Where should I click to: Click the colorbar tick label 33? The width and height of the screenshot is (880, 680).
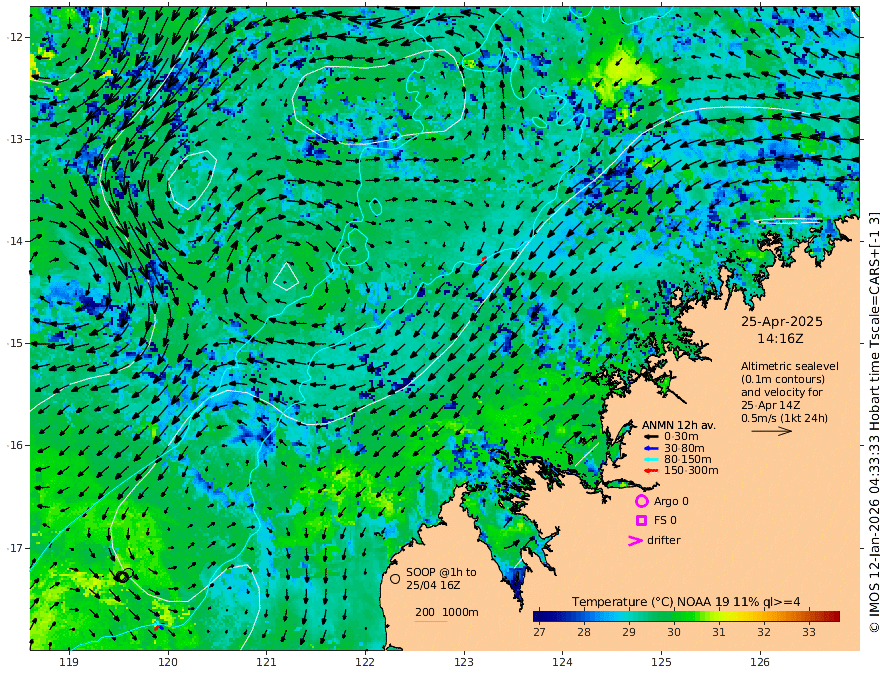[x=809, y=632]
